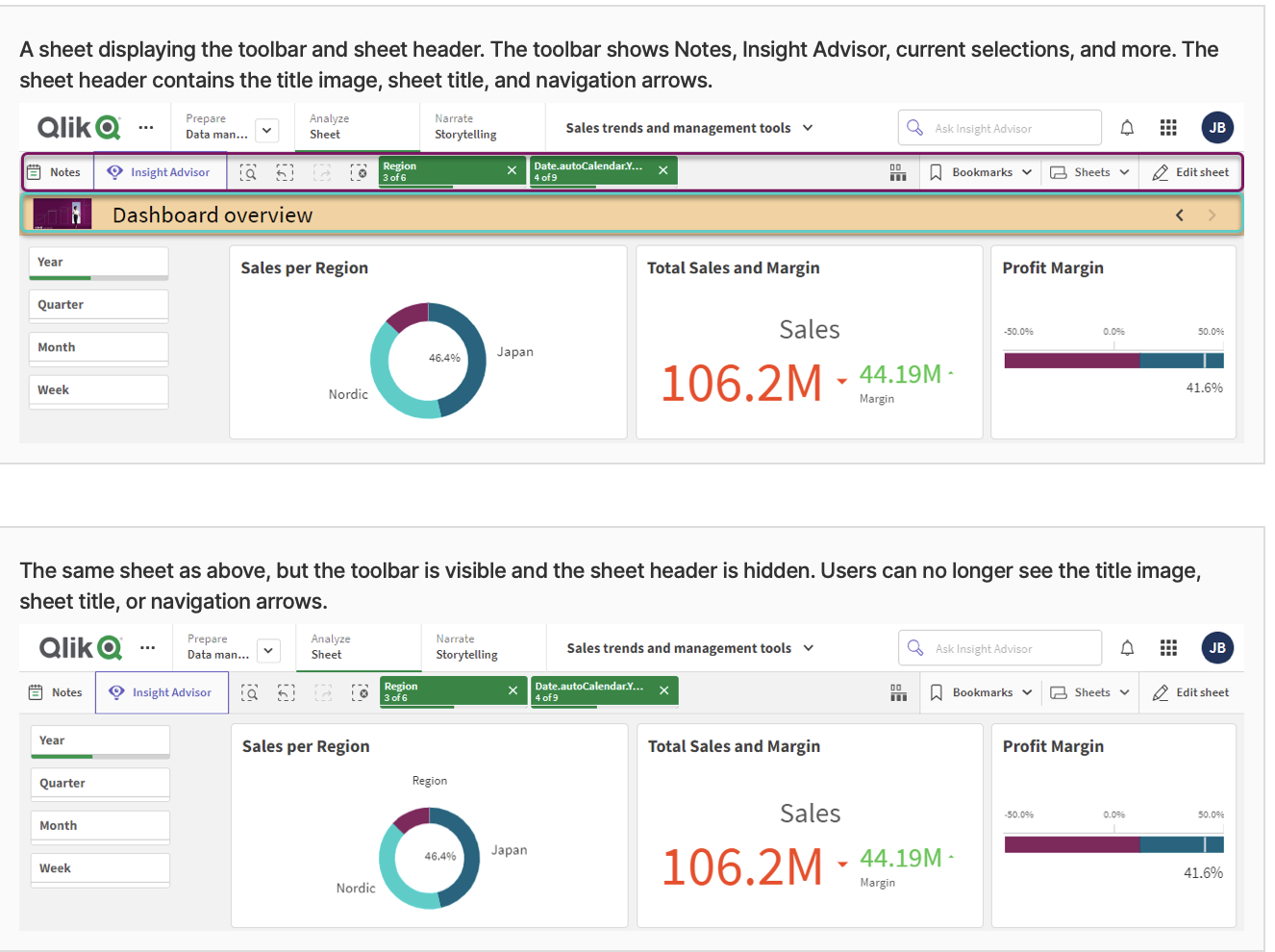
Task: Open Notes in the lower screenshot toolbar
Action: (56, 692)
